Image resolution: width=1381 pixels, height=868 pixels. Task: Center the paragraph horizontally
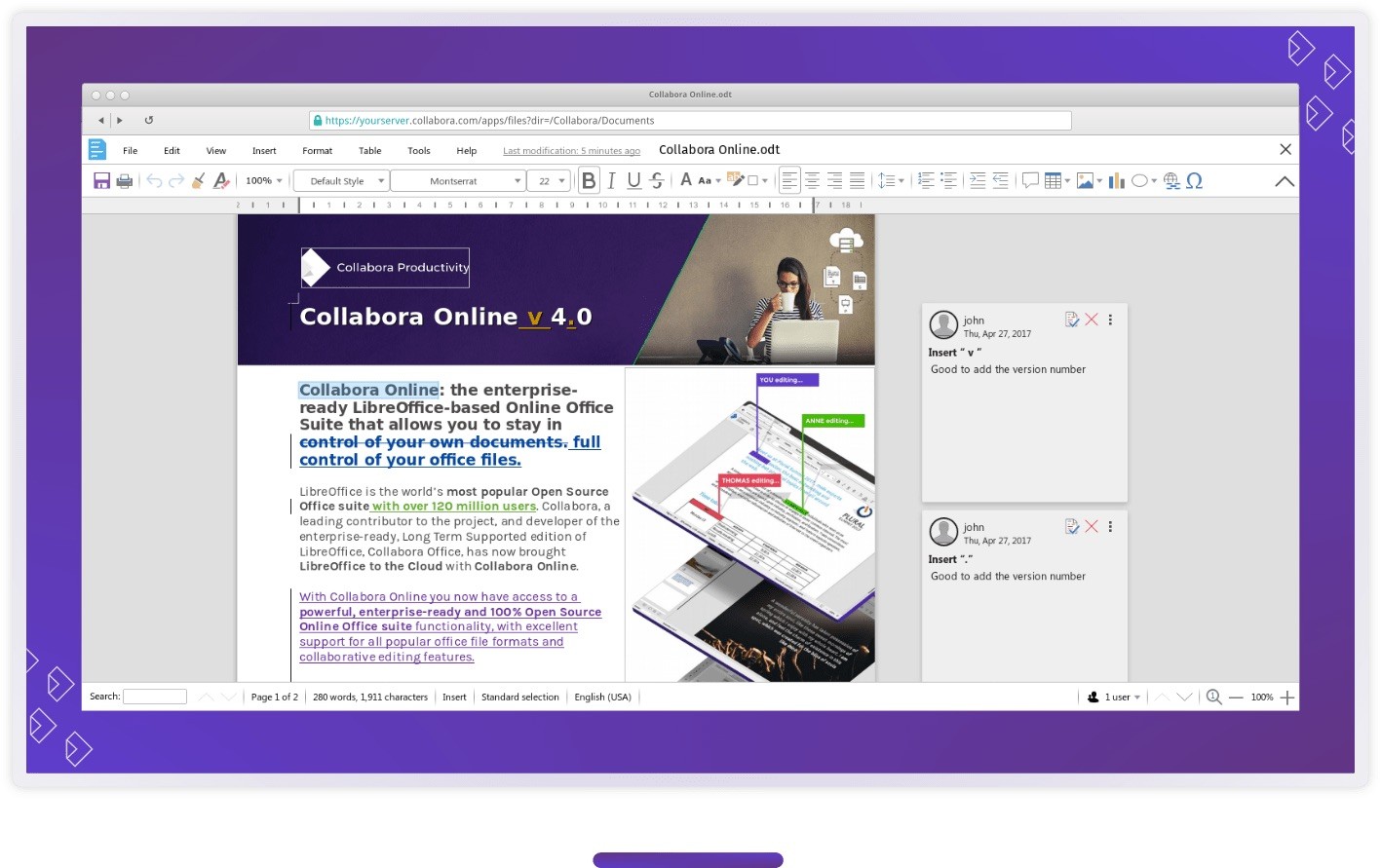pyautogui.click(x=812, y=180)
